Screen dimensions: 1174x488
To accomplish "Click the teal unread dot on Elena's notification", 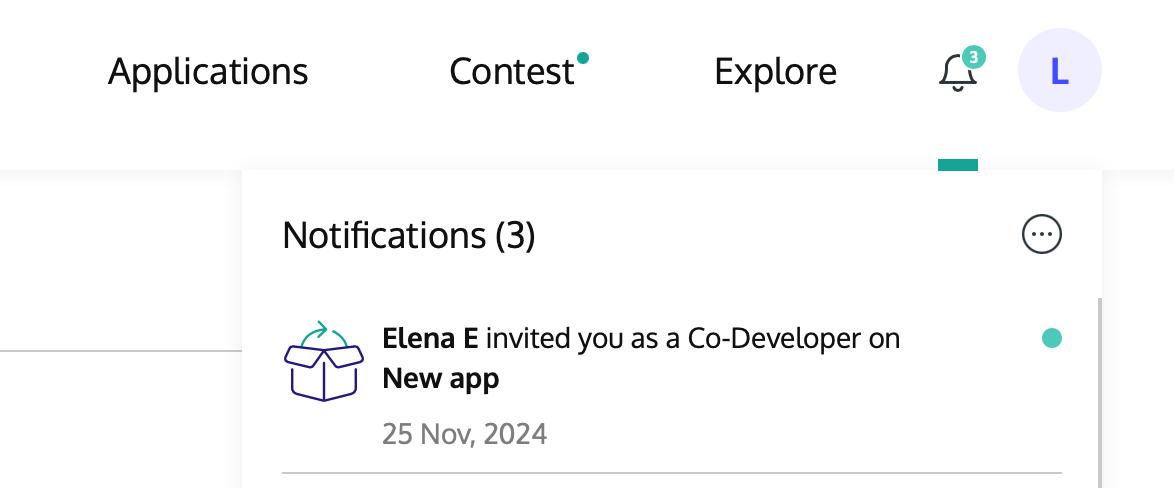I will (1051, 339).
